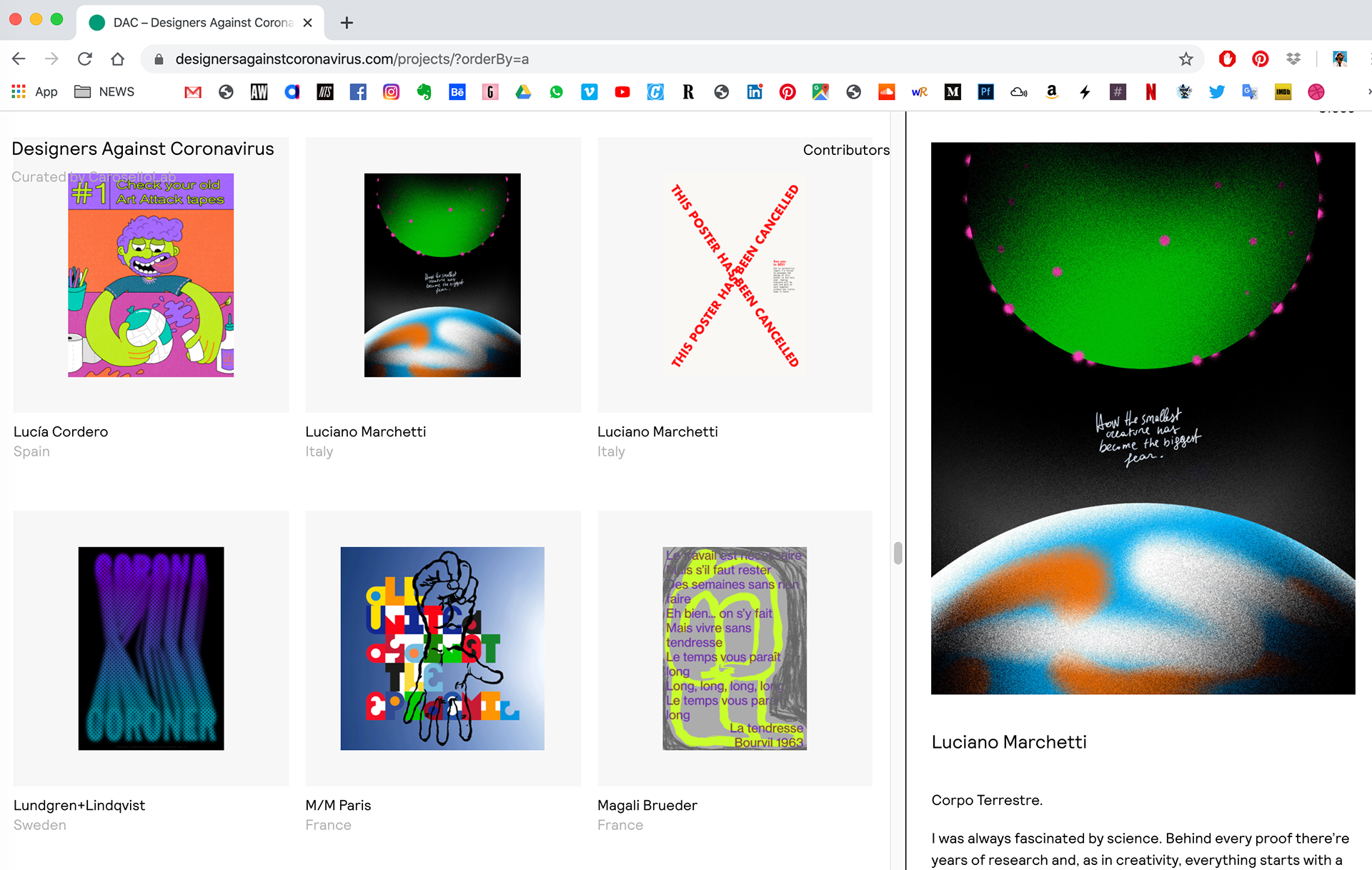The height and width of the screenshot is (870, 1372).
Task: Open the Dribbble bookmark
Action: (x=1316, y=92)
